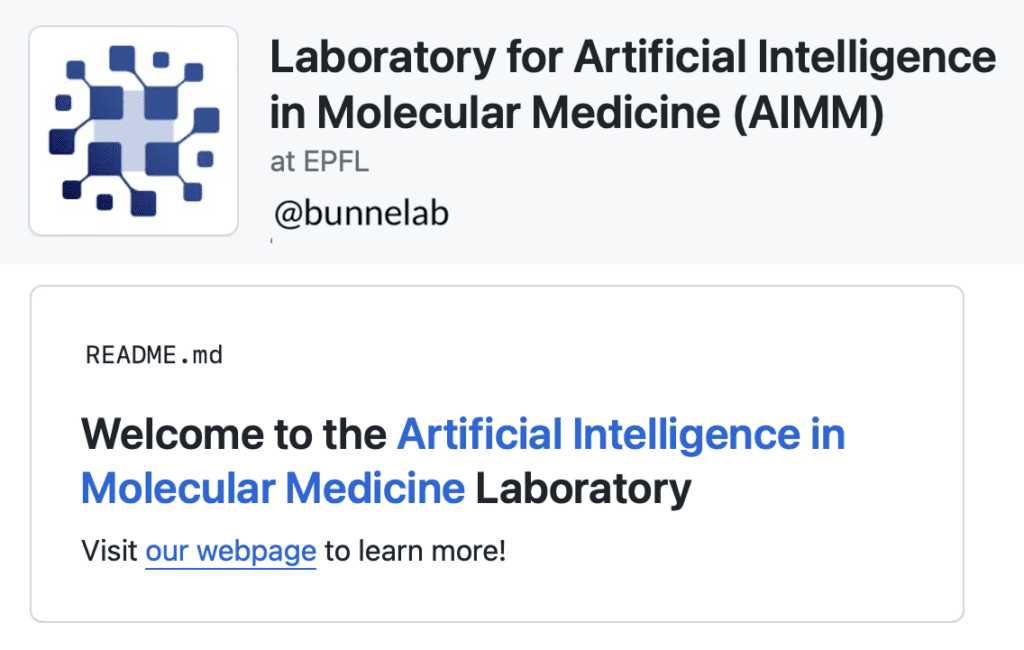
Task: Click the blue "Molecular Medicine" text in README
Action: 272,489
